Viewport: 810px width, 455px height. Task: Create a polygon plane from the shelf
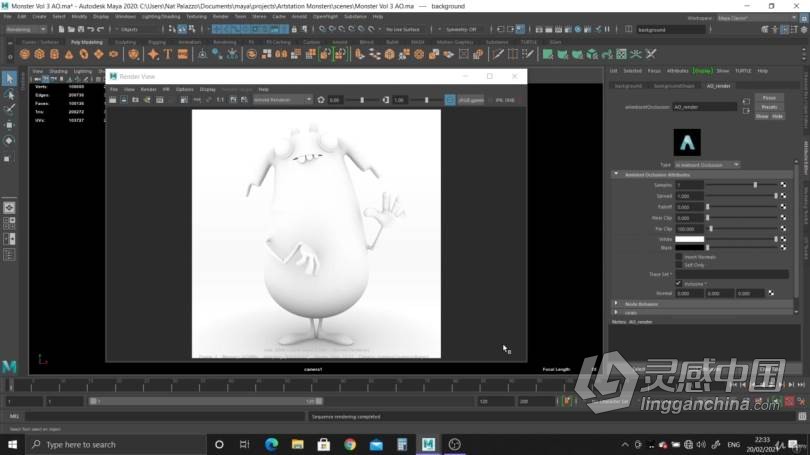(x=99, y=54)
